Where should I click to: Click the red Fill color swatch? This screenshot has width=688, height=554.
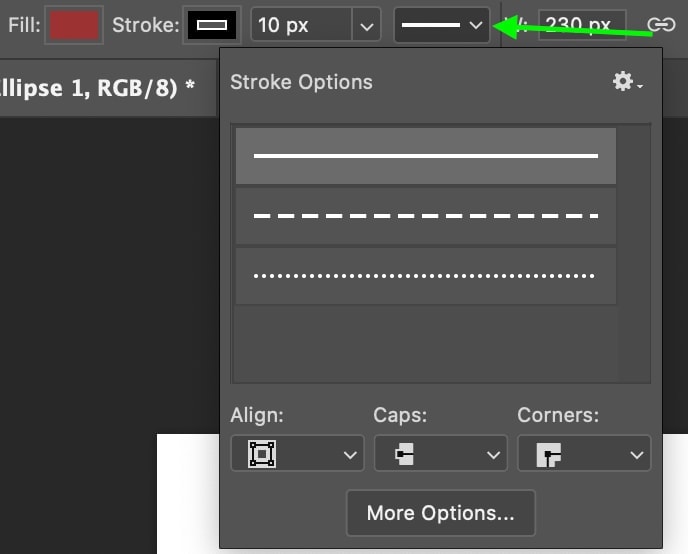(74, 25)
